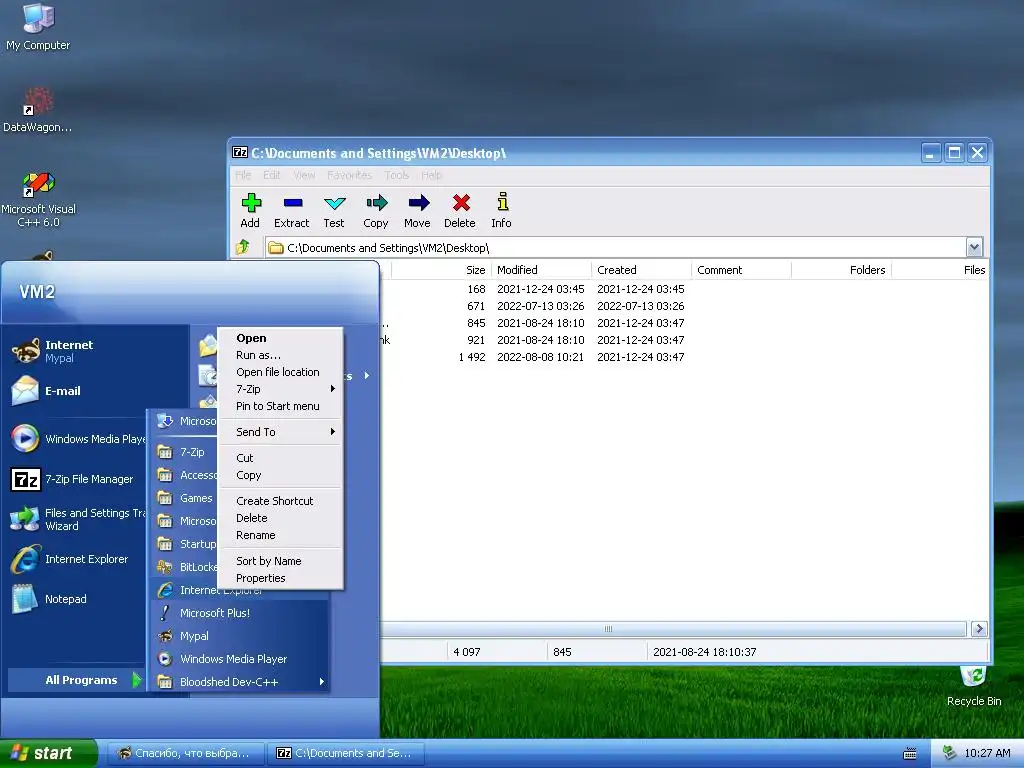Choose Cut in the context menu
Screen dimensions: 1024x768
(x=280, y=458)
